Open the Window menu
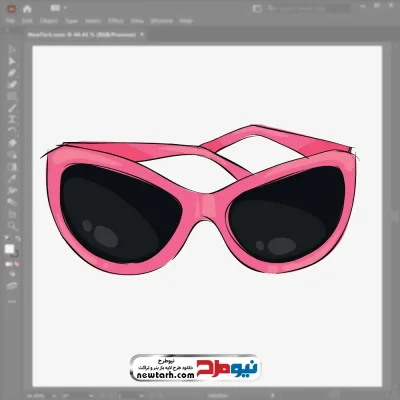The width and height of the screenshot is (400, 400). (x=162, y=21)
